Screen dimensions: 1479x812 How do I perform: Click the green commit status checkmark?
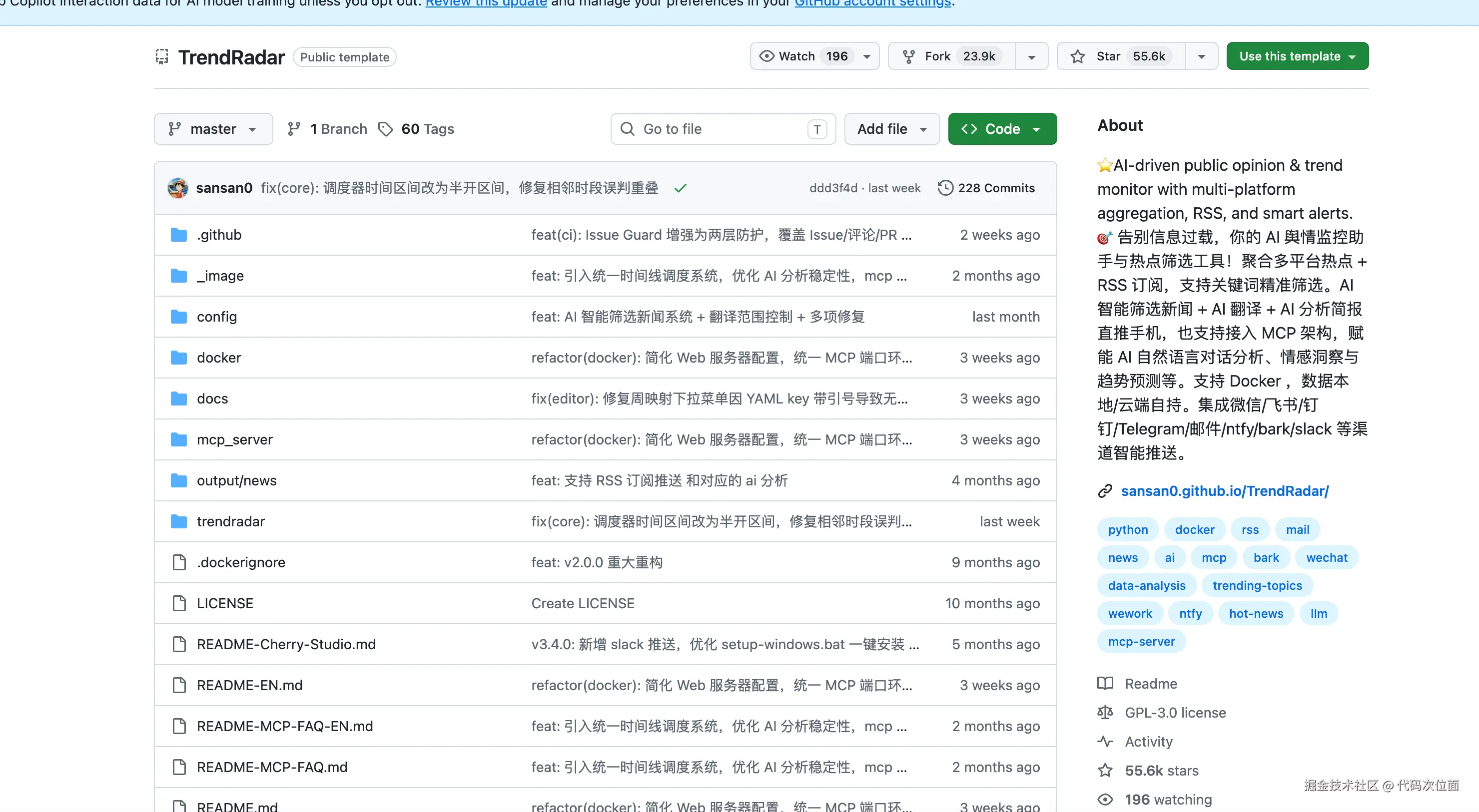681,188
